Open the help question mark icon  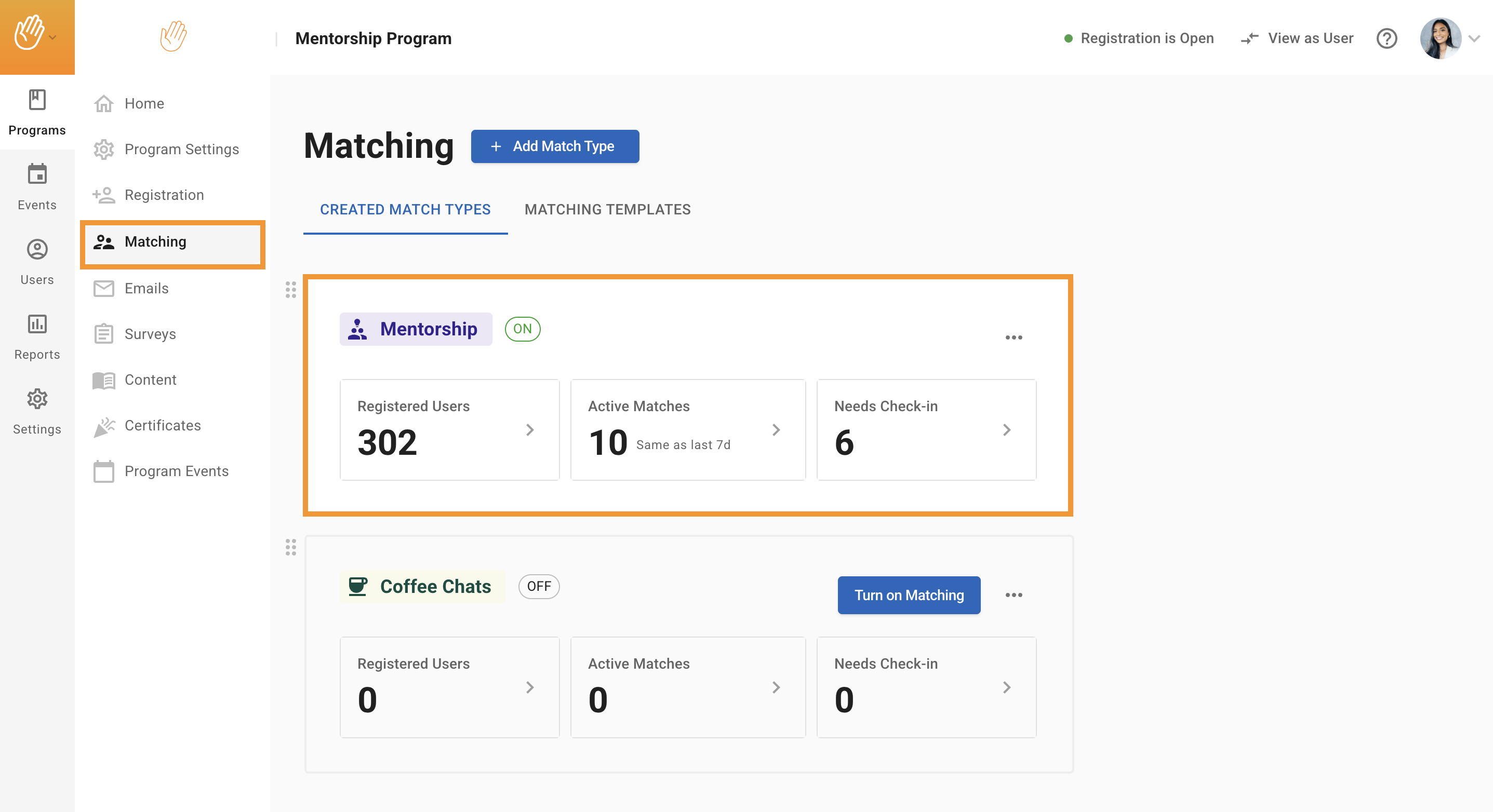click(1387, 38)
